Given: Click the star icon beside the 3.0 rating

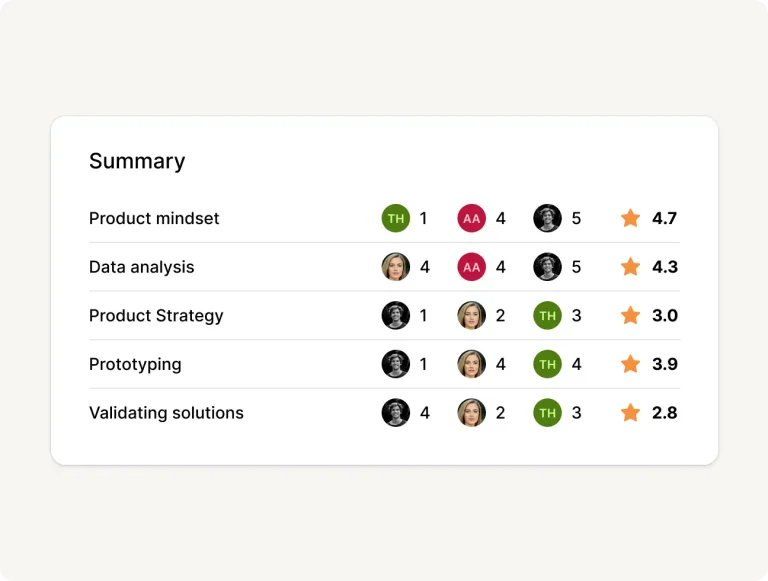Looking at the screenshot, I should coord(630,316).
